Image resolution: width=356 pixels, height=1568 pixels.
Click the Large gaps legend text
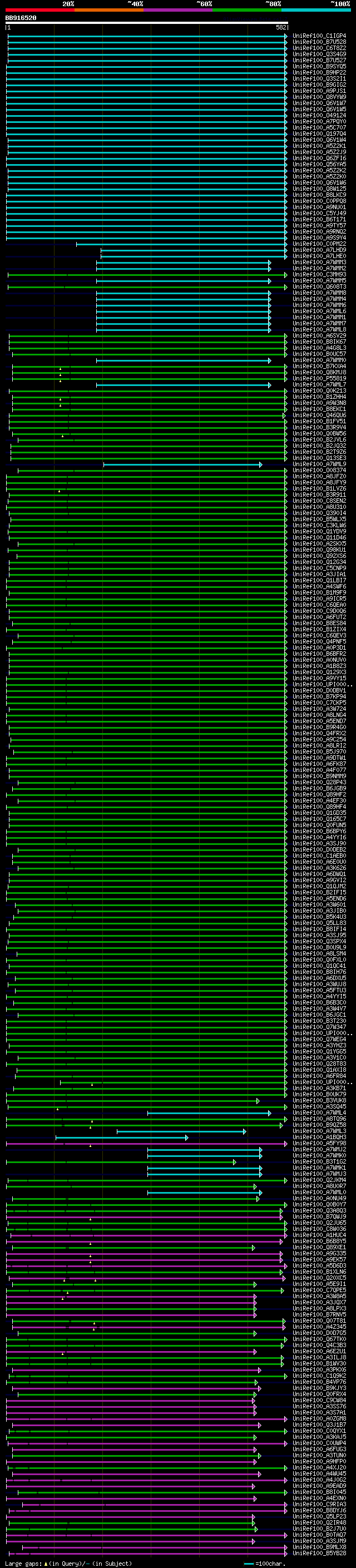click(68, 1563)
